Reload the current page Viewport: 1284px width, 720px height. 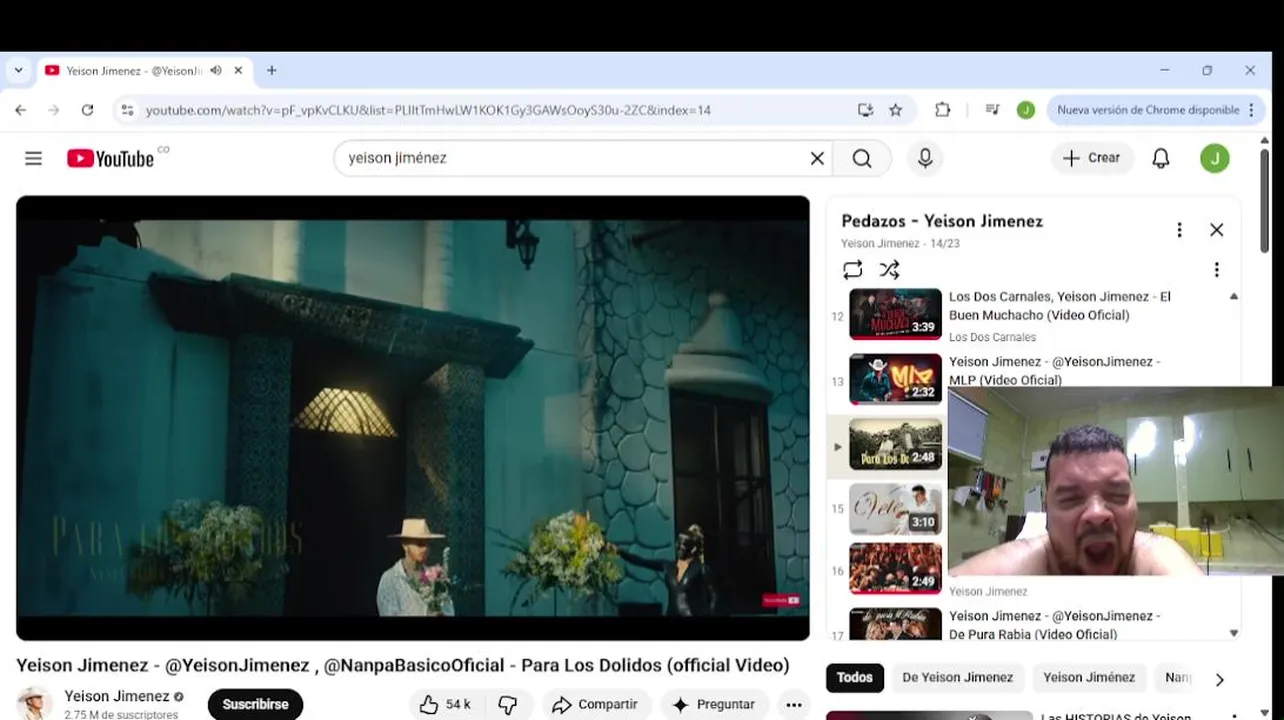tap(87, 110)
